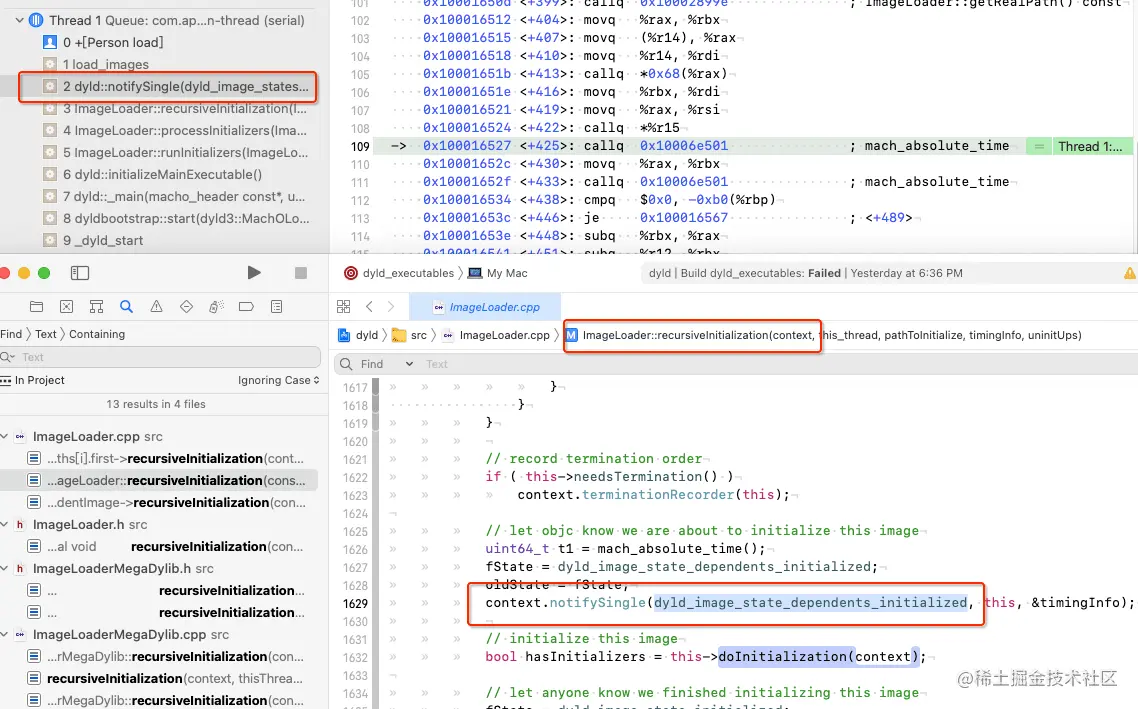
Task: Click the notifySingle call on line 1629
Action: [597, 602]
